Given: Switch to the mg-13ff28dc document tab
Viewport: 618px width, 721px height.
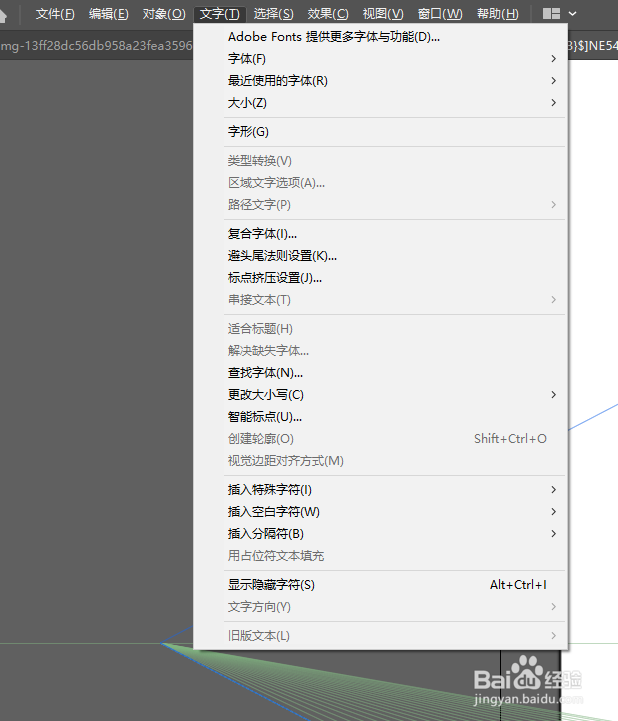Looking at the screenshot, I should (x=96, y=46).
